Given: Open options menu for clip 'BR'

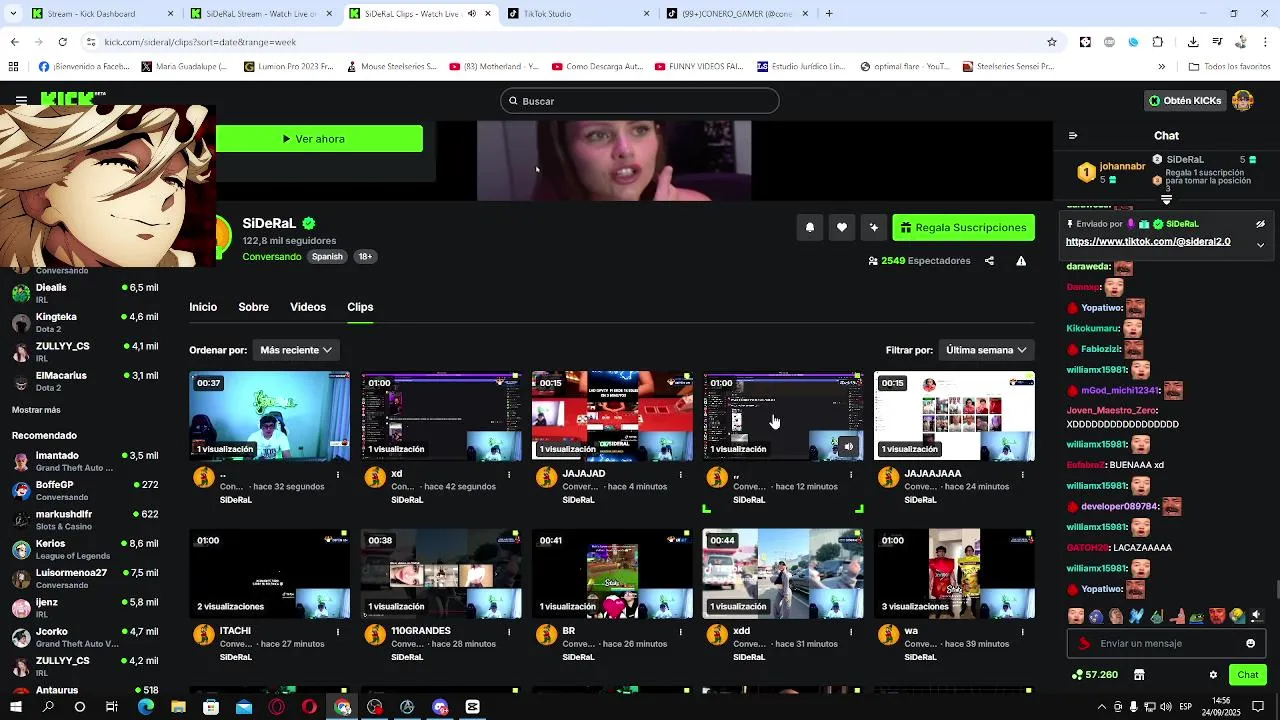Looking at the screenshot, I should pos(680,632).
